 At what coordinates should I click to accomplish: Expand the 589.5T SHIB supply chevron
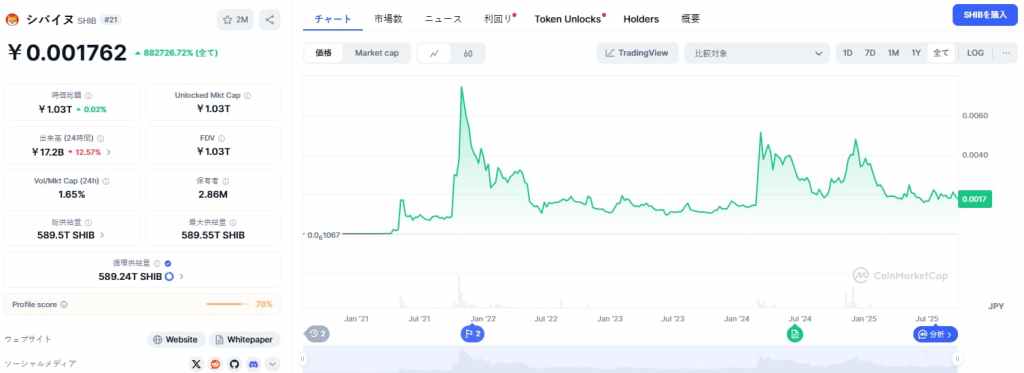(x=102, y=234)
